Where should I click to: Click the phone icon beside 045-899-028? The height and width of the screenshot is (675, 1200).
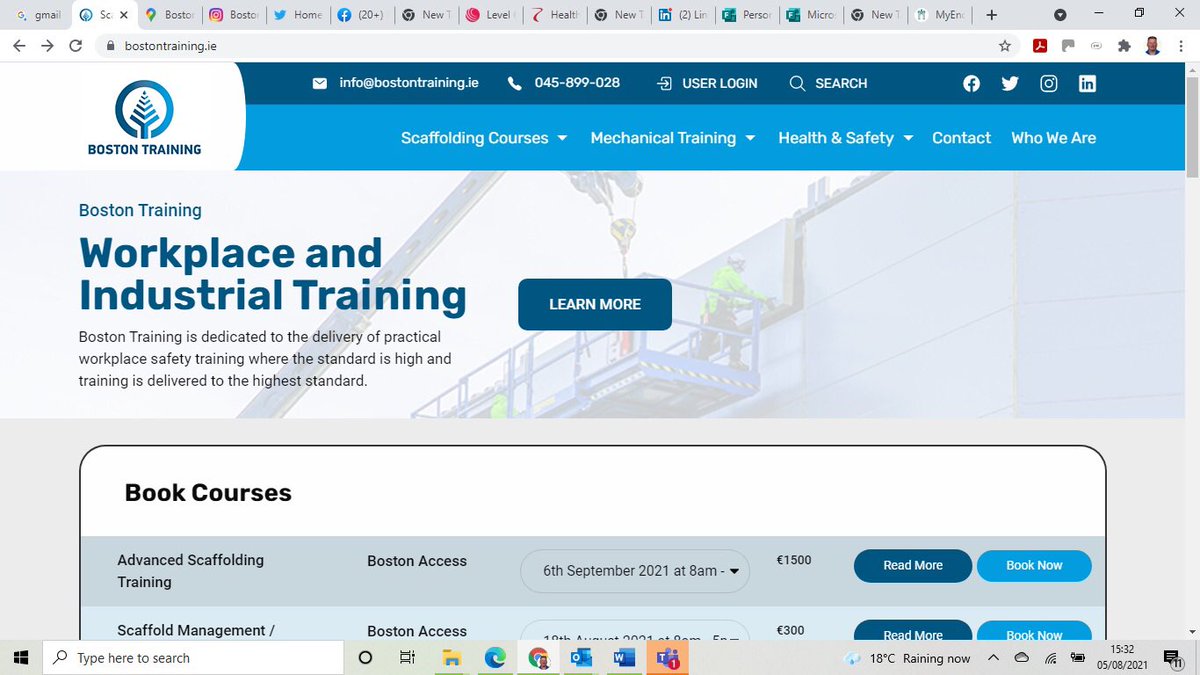tap(515, 84)
